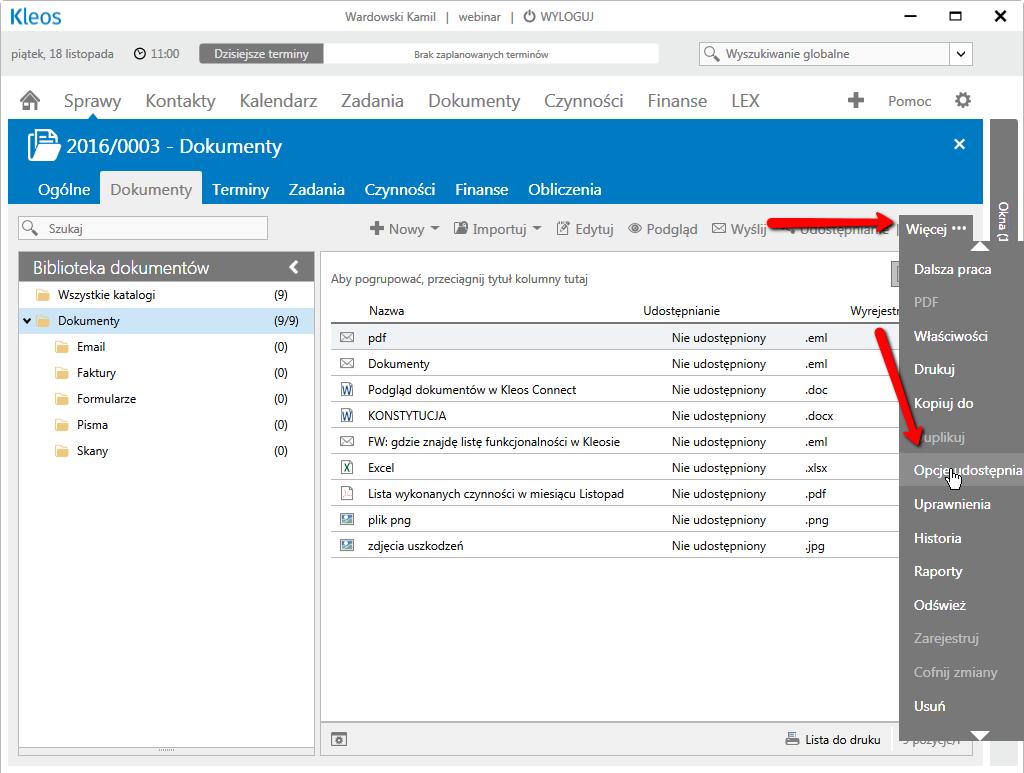1024x773 pixels.
Task: Select the Pisma folder
Action: click(x=92, y=424)
